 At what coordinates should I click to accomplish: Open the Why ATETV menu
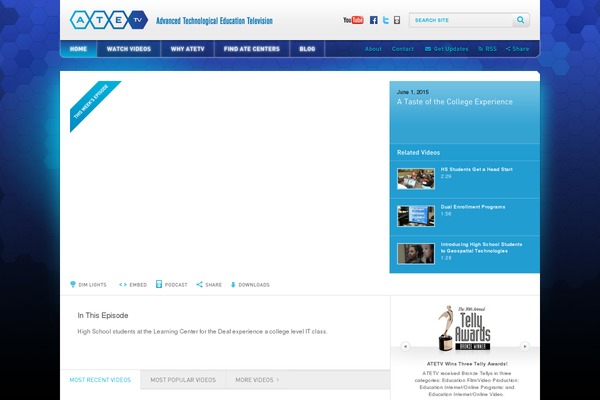click(188, 49)
